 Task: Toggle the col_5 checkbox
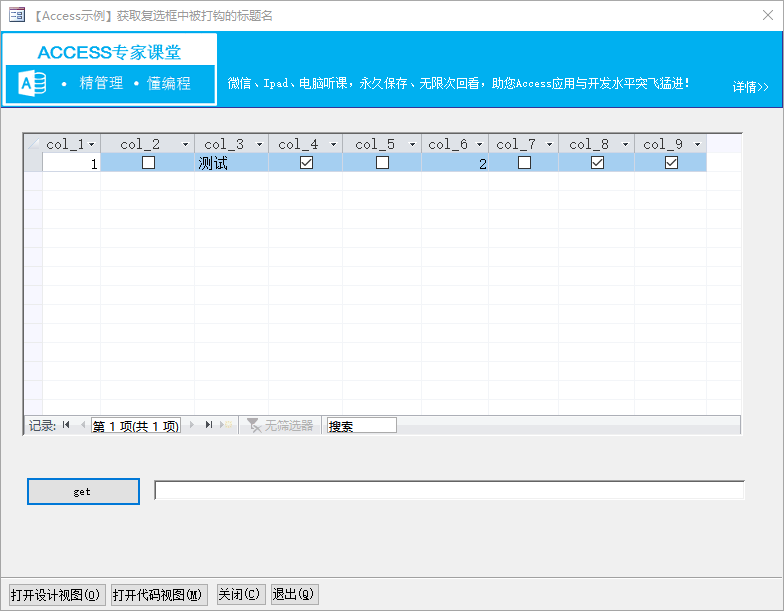[x=382, y=162]
